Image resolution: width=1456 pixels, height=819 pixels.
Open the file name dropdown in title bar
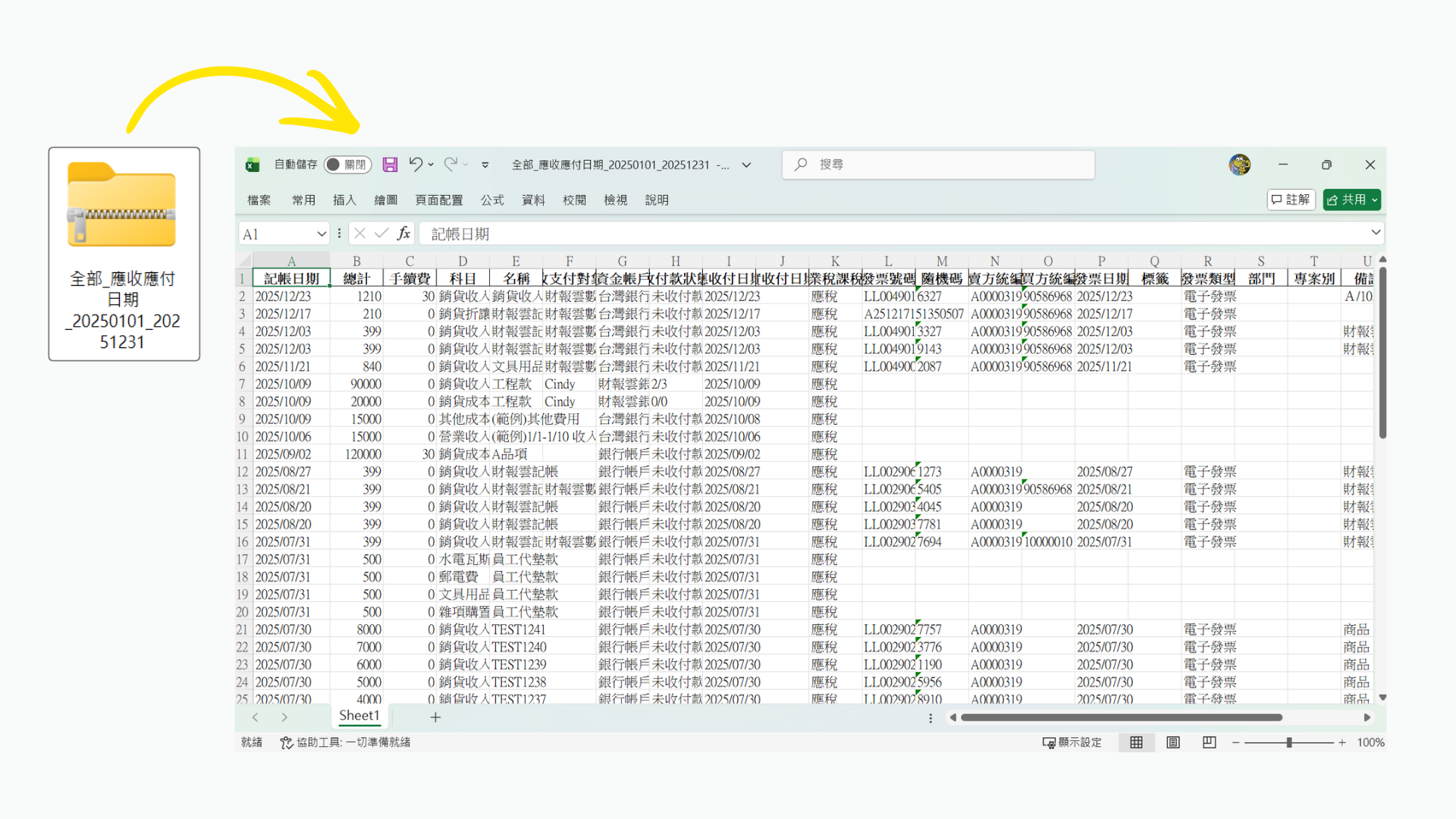746,165
